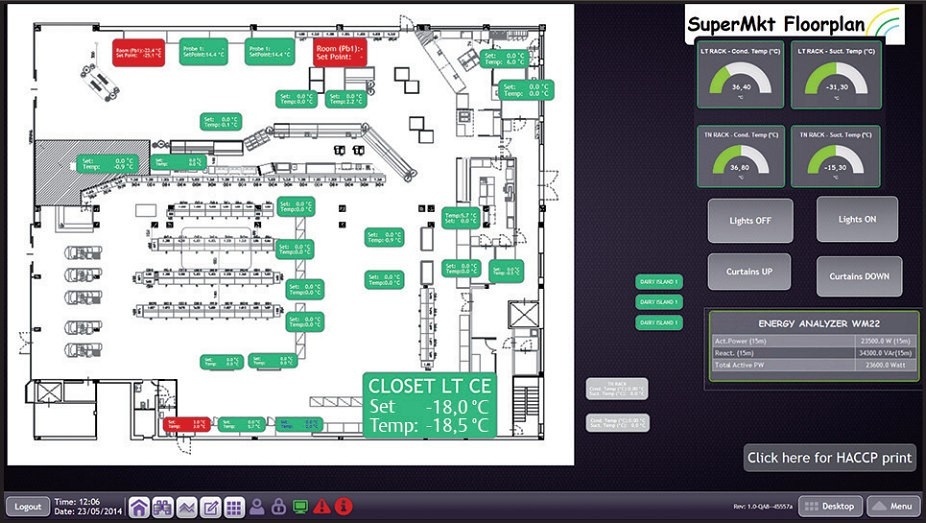Open the binoculars search icon
This screenshot has width=926, height=523.
[162, 506]
